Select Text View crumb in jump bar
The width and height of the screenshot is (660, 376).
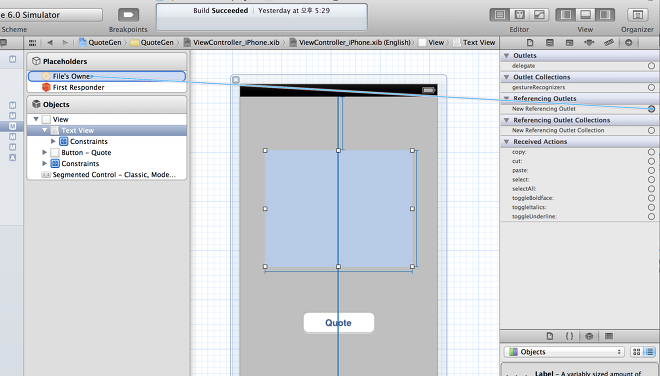[474, 43]
